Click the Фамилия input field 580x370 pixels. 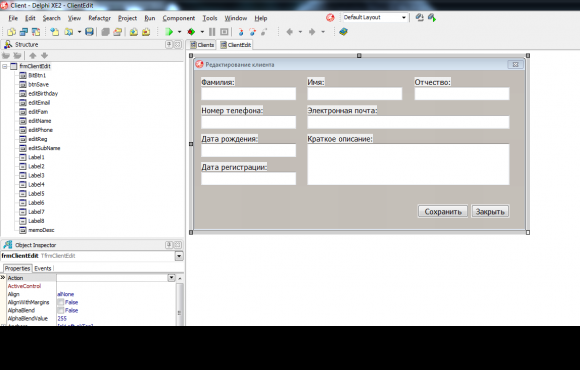249,94
